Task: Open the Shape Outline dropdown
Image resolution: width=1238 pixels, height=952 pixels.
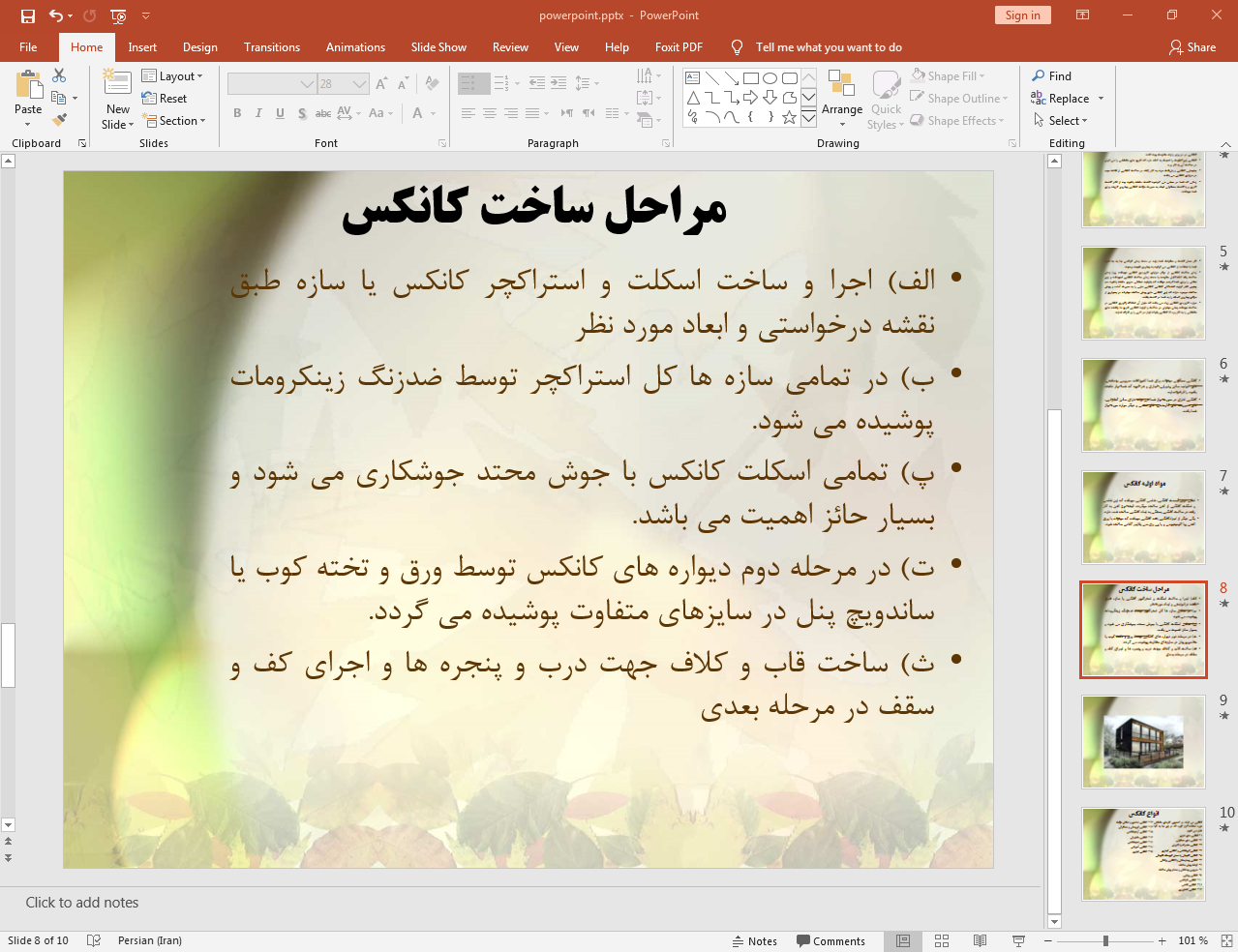Action: 959,98
